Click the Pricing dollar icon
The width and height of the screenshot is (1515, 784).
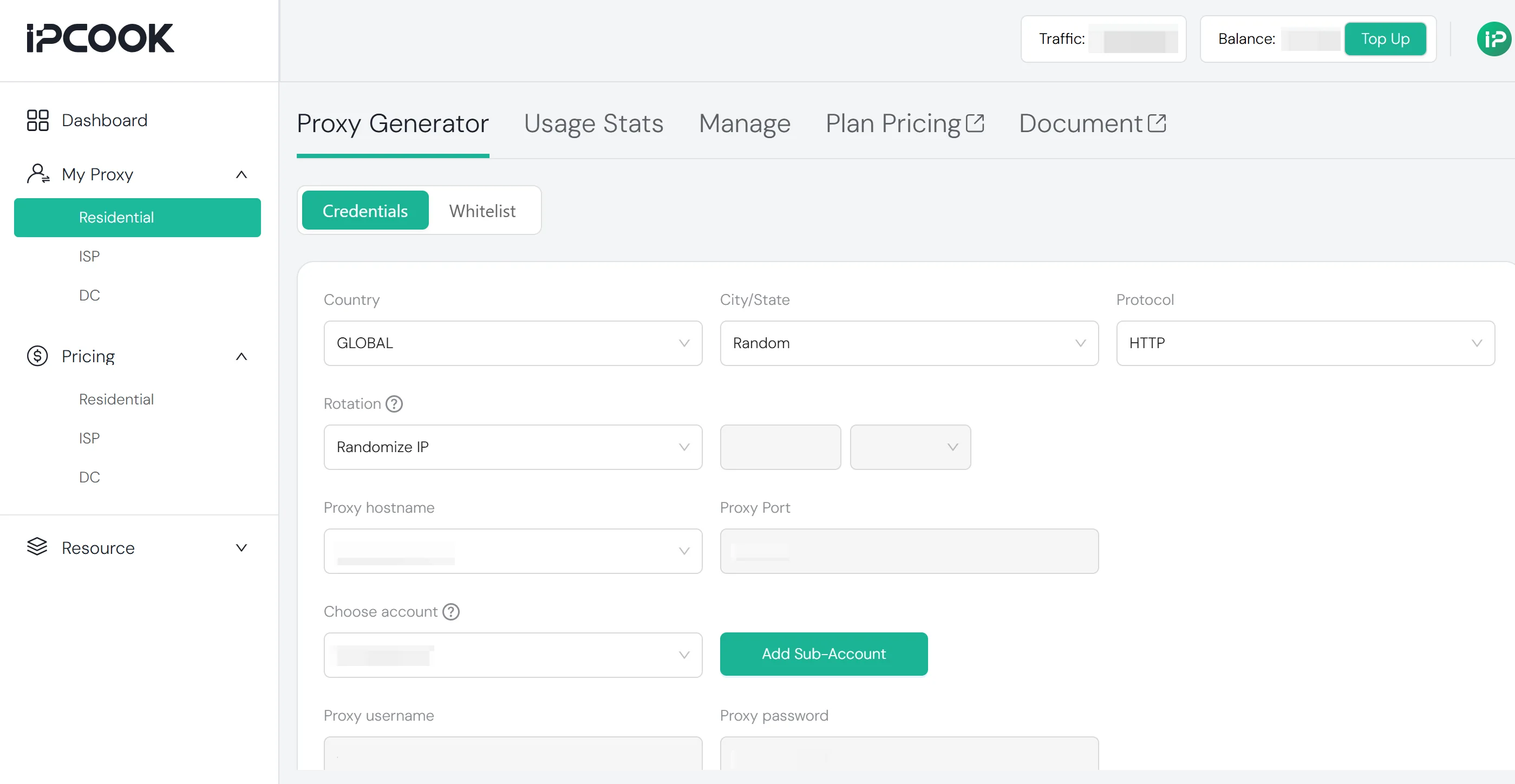[x=38, y=356]
